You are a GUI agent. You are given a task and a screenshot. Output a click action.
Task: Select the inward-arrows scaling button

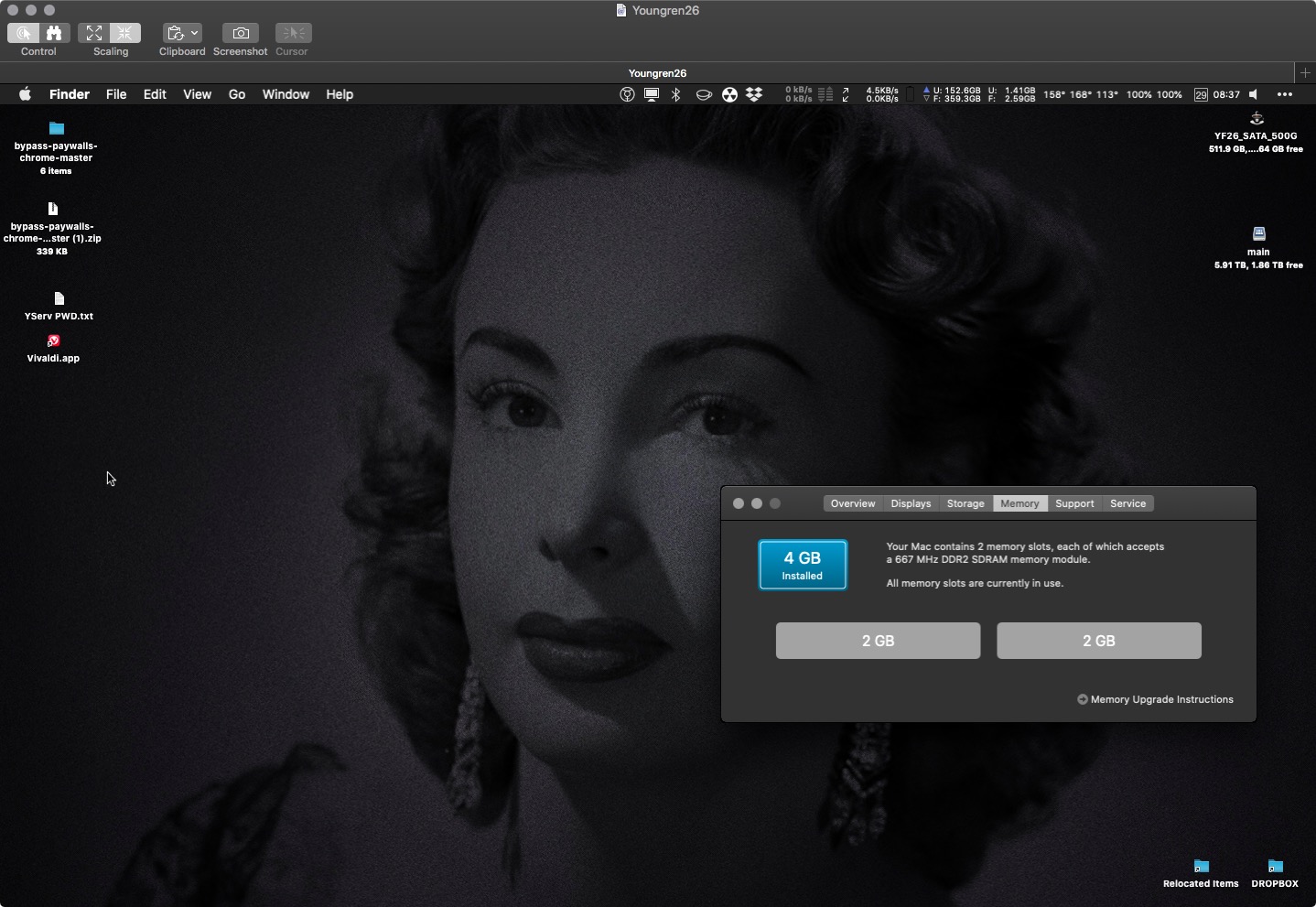(125, 33)
